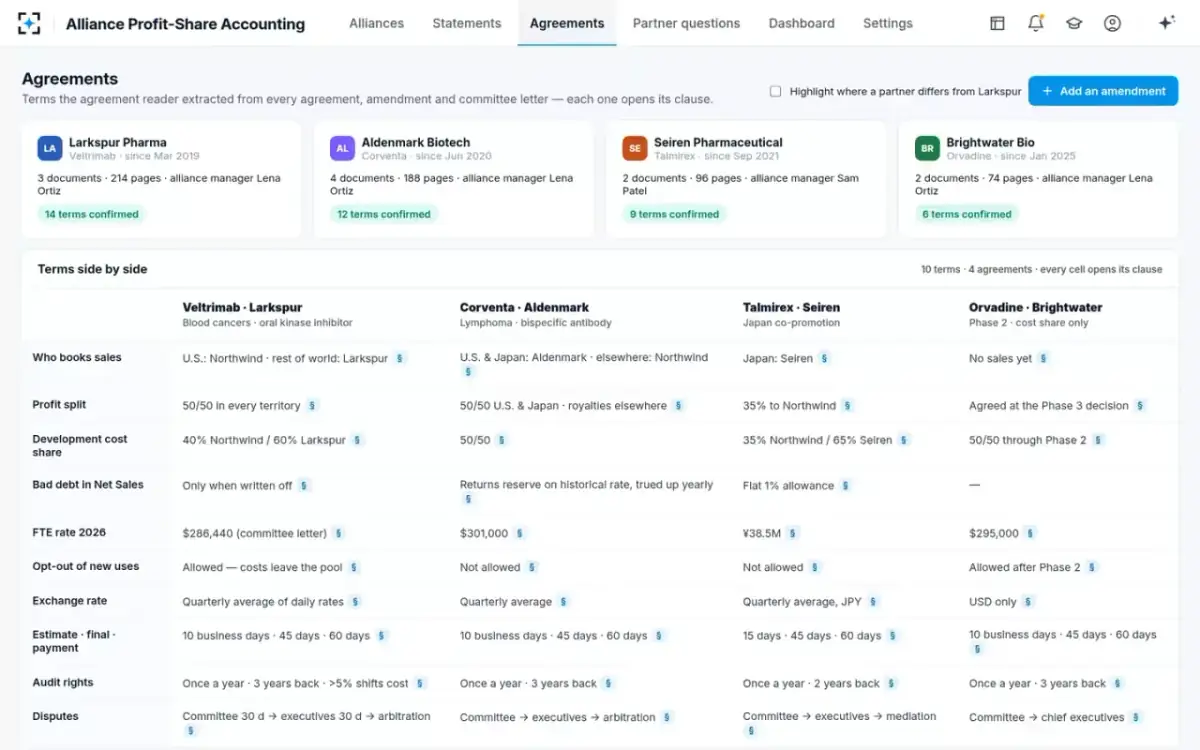Open "35% Northwind / 65% Seiren" cell
Screen dimensions: 1200x750
click(x=817, y=440)
